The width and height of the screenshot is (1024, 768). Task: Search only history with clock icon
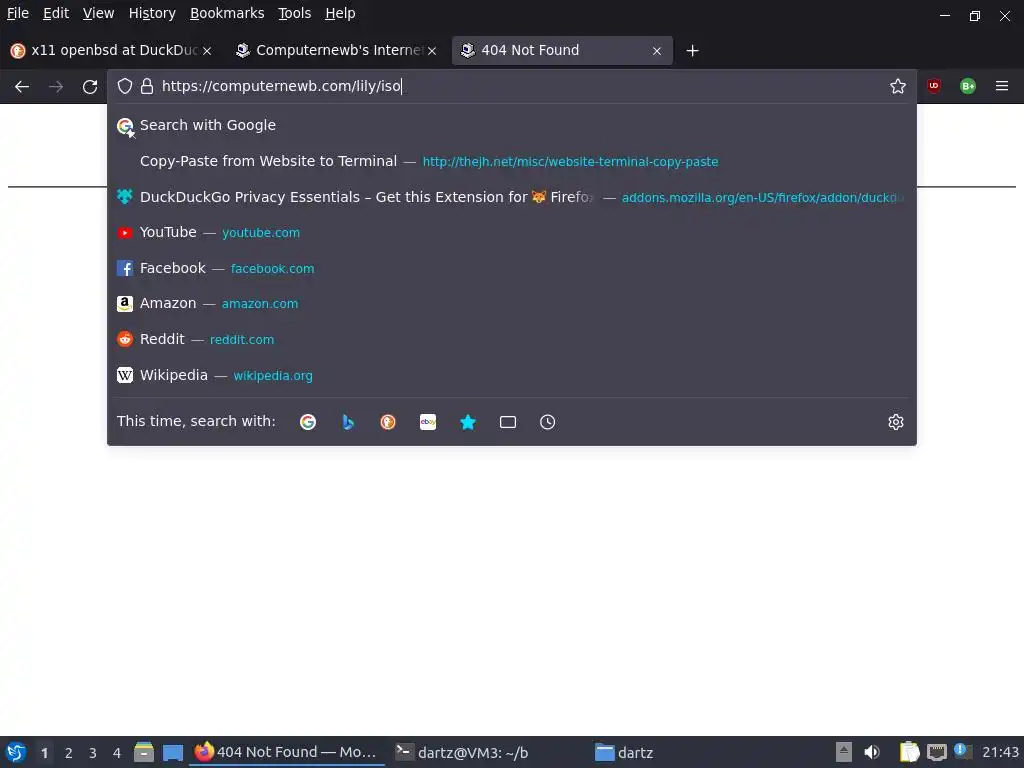pyautogui.click(x=547, y=422)
